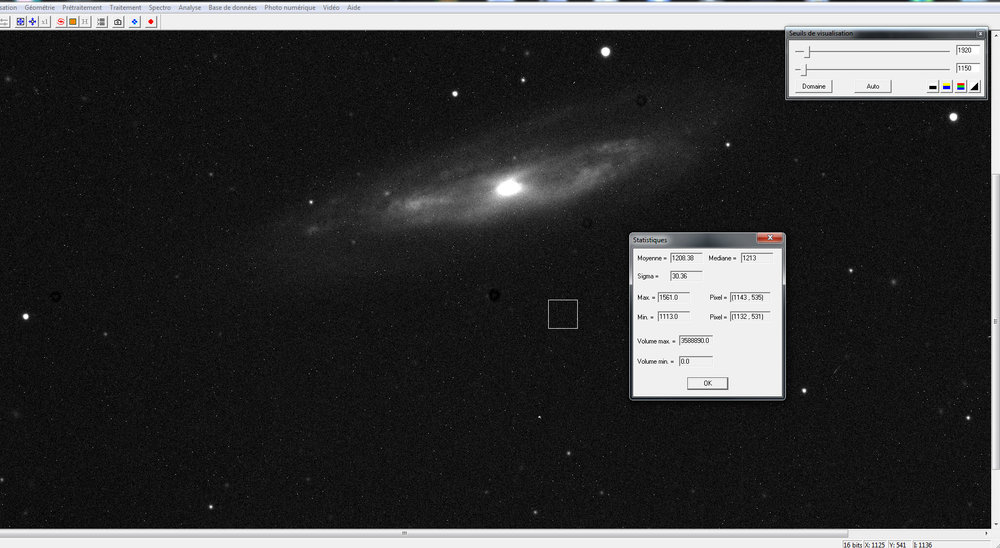The width and height of the screenshot is (1000, 548).
Task: Click the blue grid zoom icon in toolbar
Action: (21, 22)
